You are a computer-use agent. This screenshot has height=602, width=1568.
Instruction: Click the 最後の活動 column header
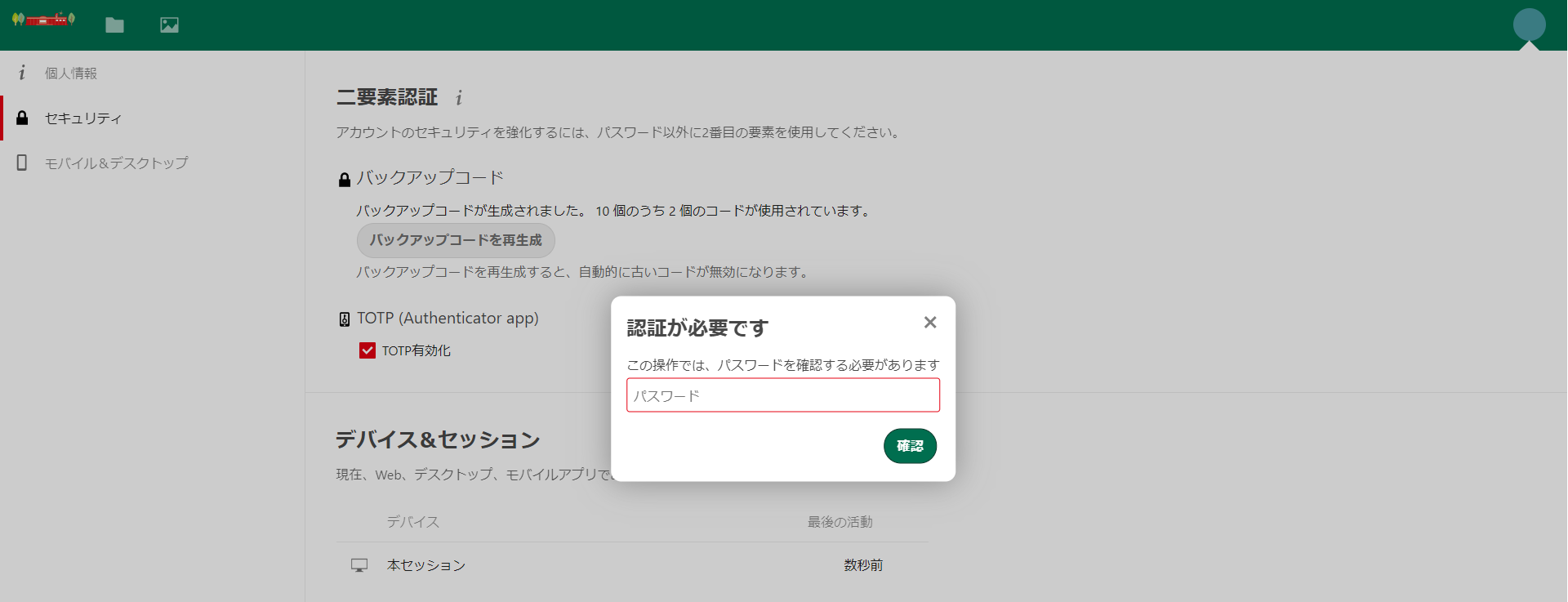(840, 522)
